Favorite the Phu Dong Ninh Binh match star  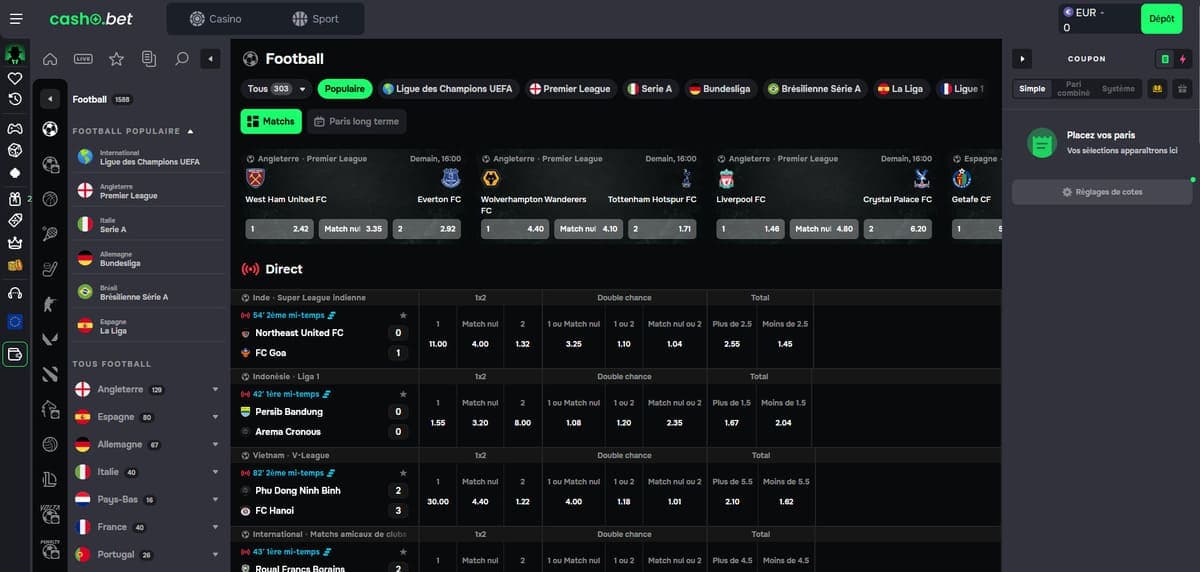[x=403, y=473]
